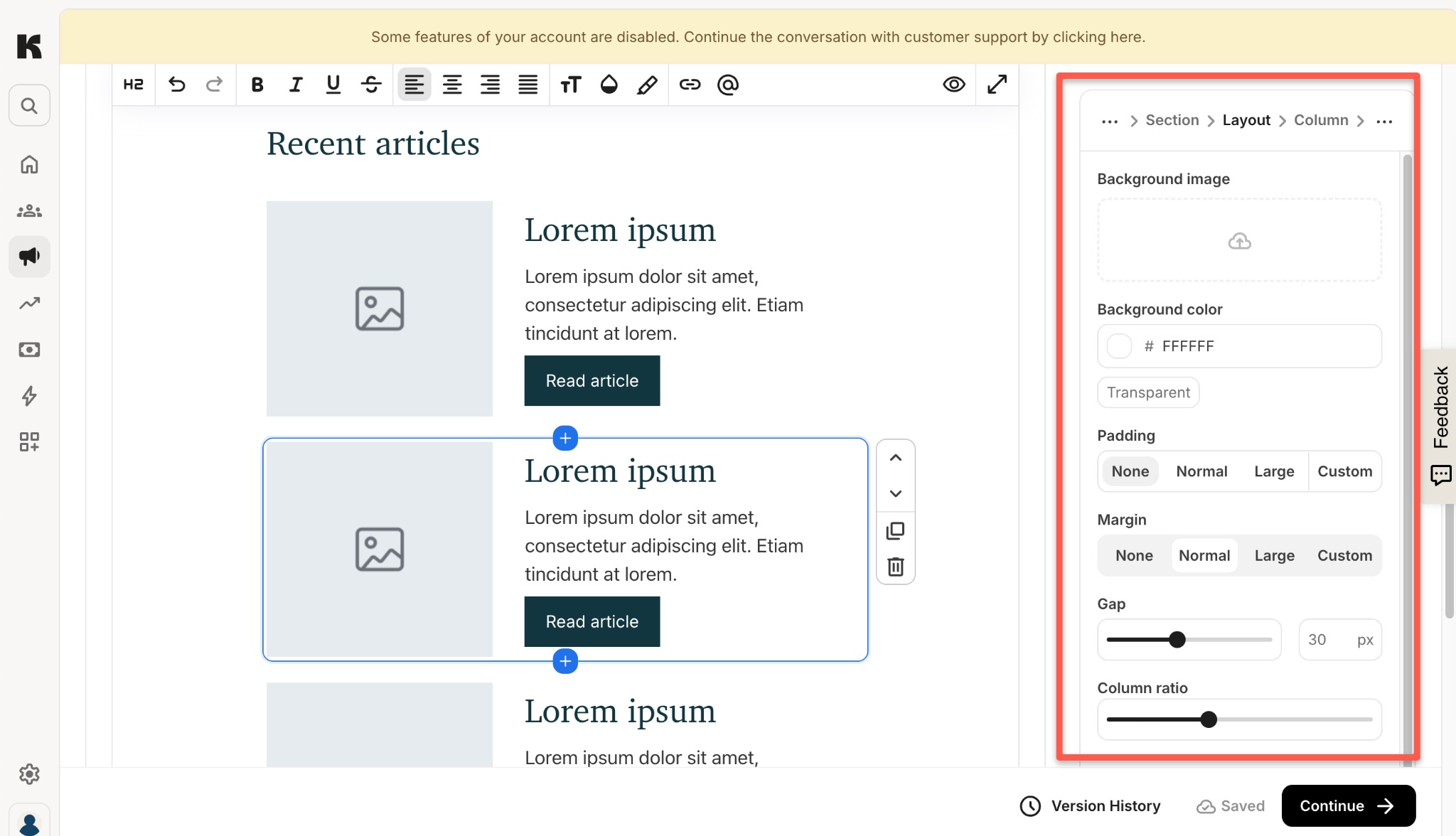Move the selected block up
This screenshot has height=836, width=1456.
(x=896, y=458)
